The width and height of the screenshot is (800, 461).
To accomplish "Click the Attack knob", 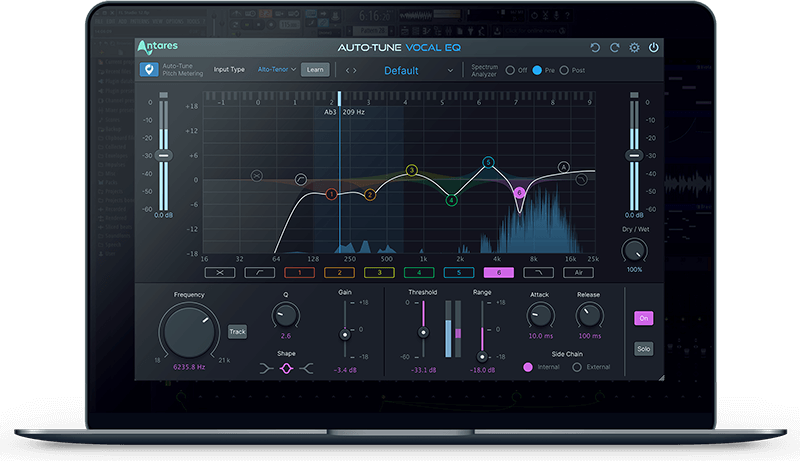I will (540, 316).
